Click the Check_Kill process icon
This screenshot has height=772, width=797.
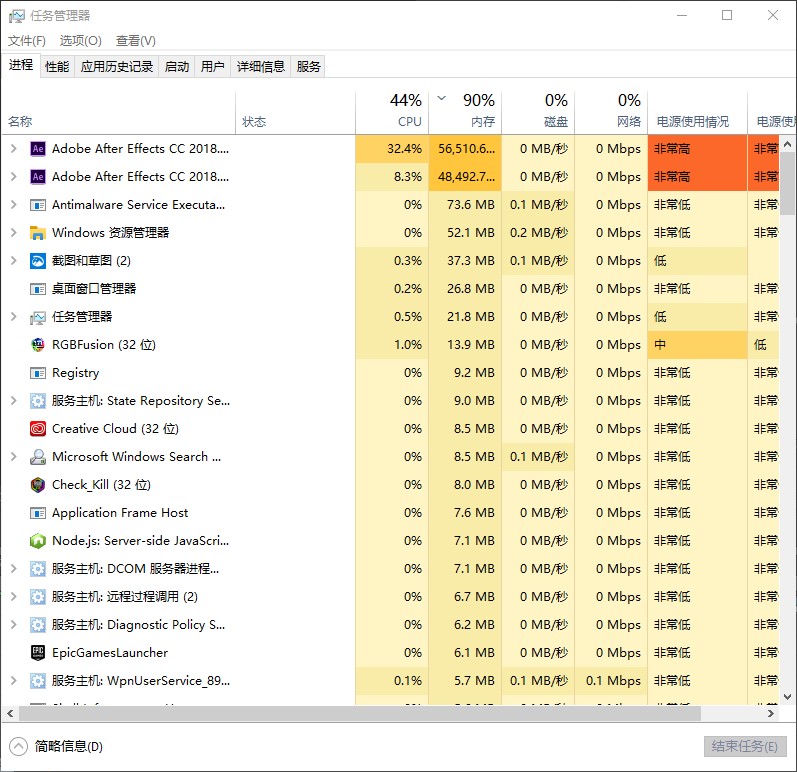[x=38, y=485]
